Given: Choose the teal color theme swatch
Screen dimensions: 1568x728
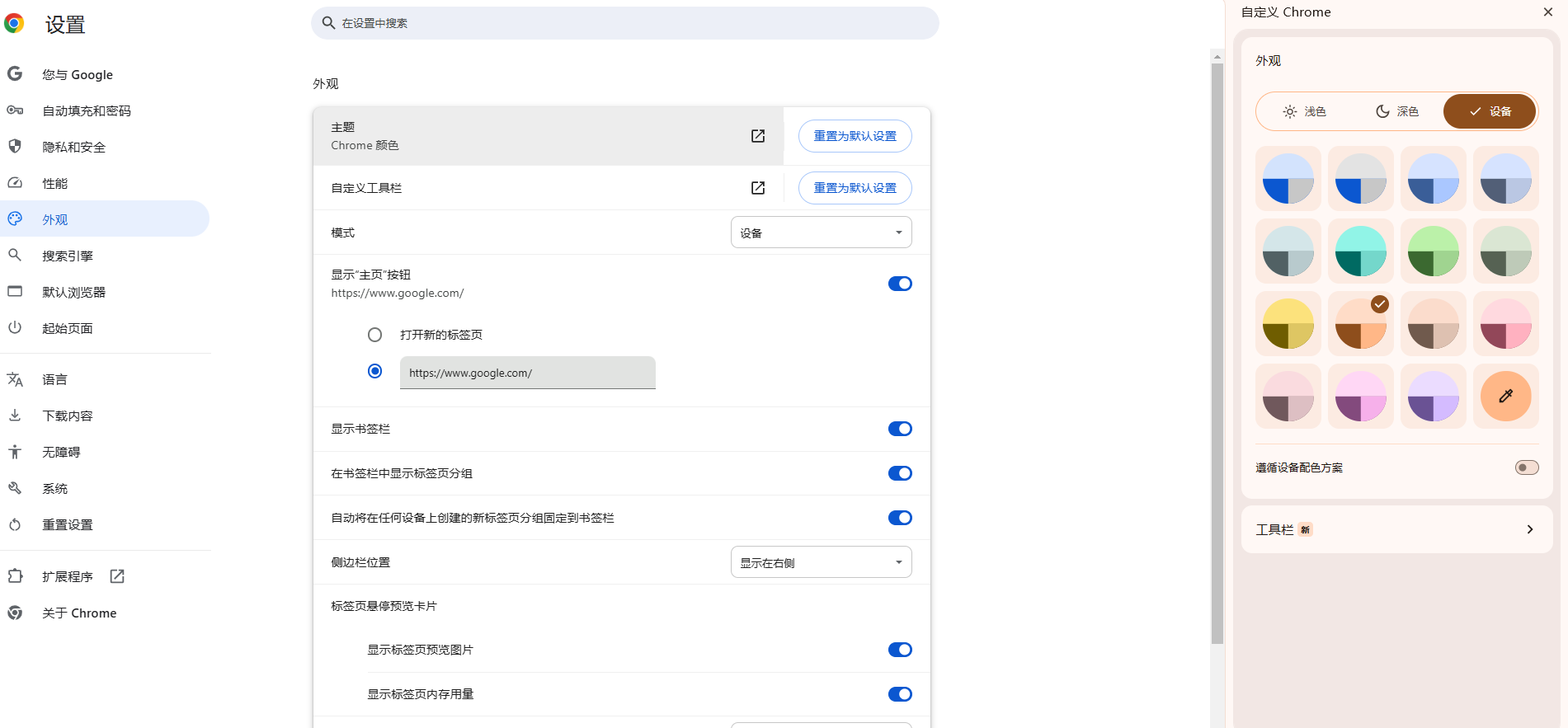Looking at the screenshot, I should 1361,251.
